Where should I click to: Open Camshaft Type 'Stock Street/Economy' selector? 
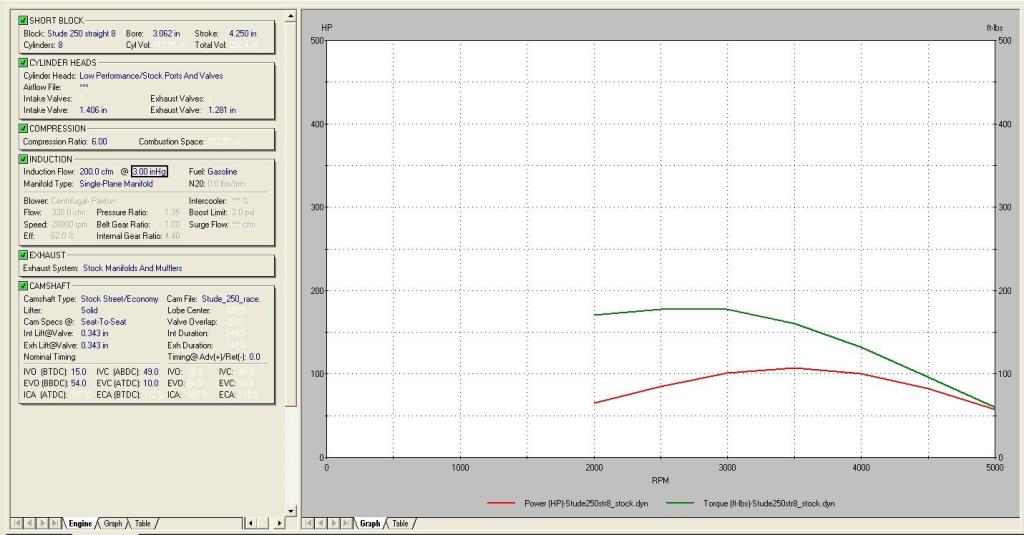pos(120,299)
